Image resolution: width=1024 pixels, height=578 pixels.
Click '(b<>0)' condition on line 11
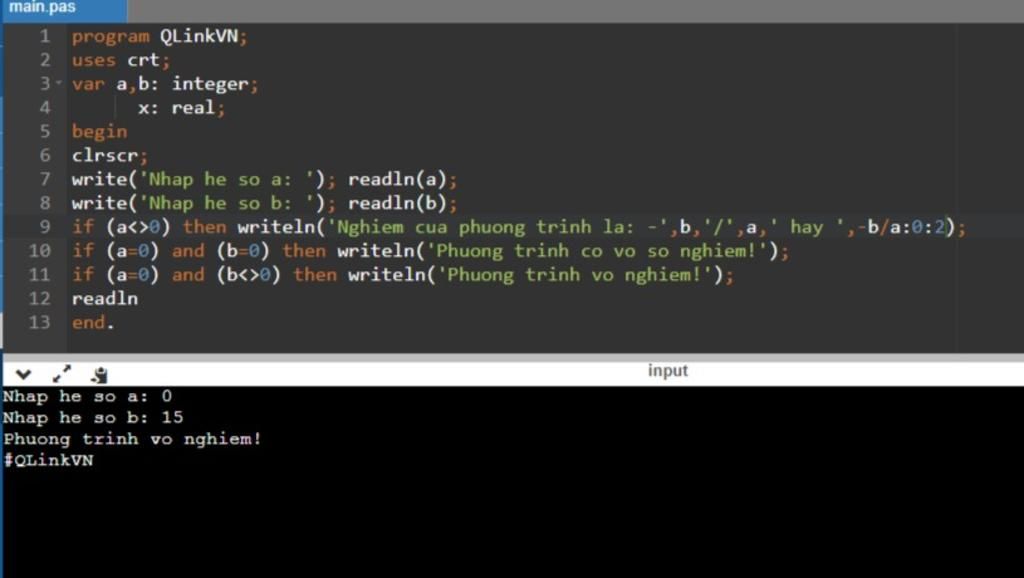point(248,275)
